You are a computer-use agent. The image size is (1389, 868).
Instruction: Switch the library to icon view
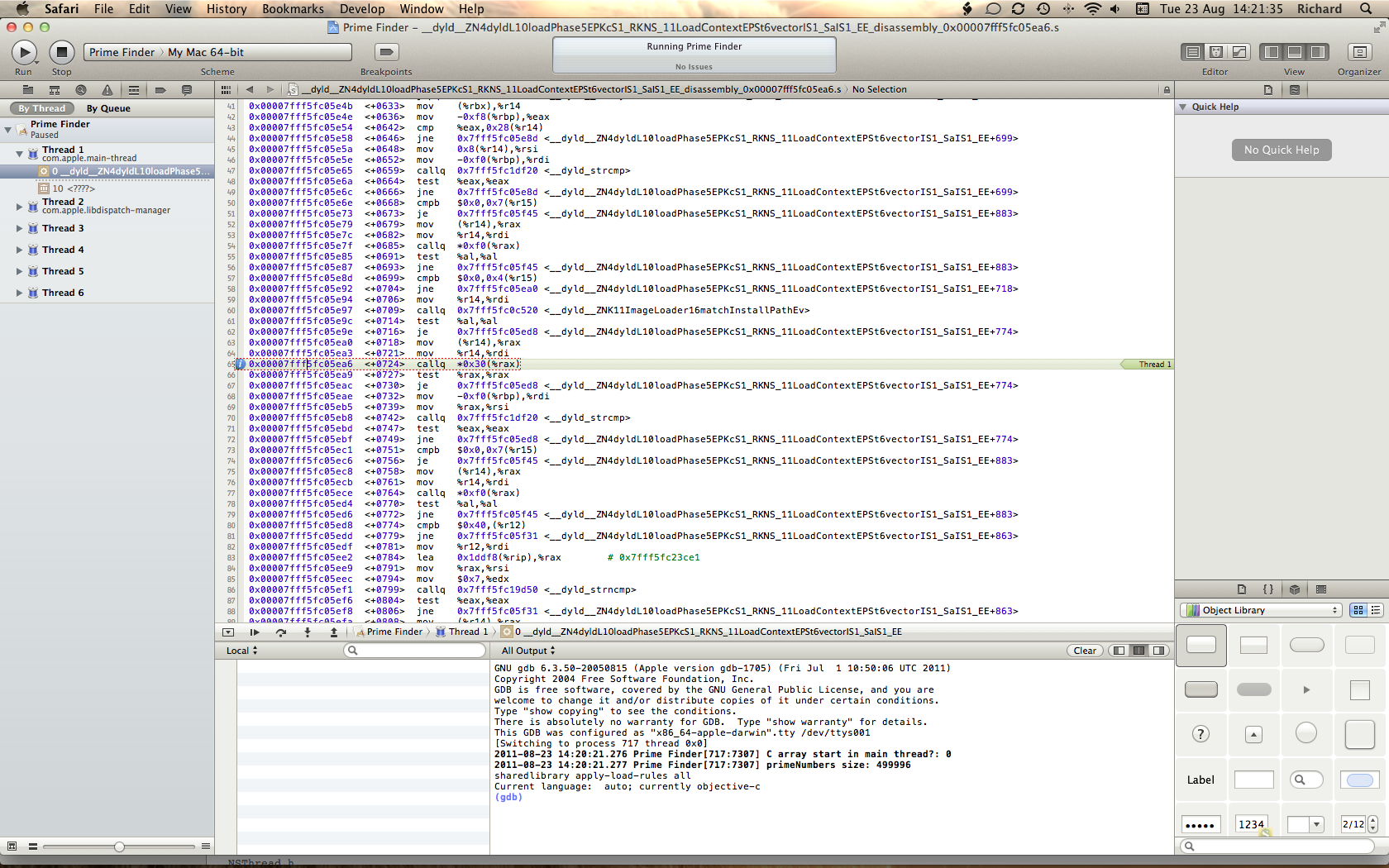pos(1358,610)
